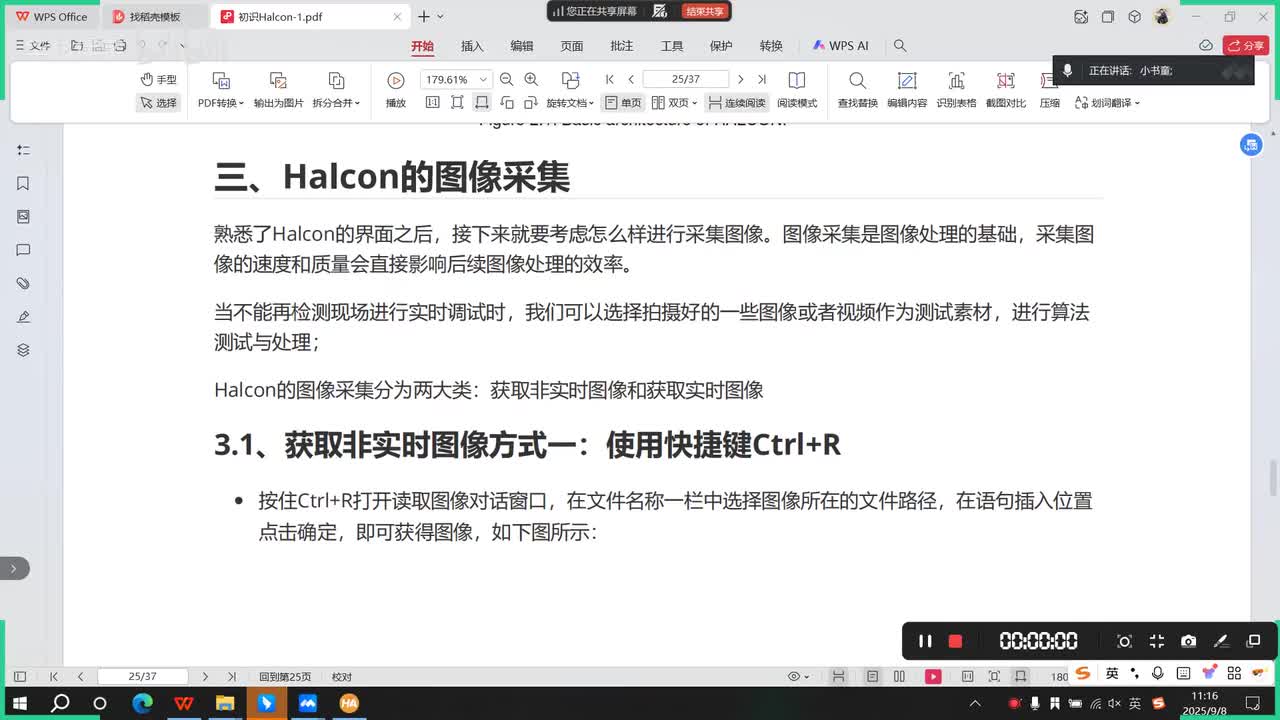Viewport: 1280px width, 720px height.
Task: Click the WPS AI button
Action: pyautogui.click(x=840, y=46)
